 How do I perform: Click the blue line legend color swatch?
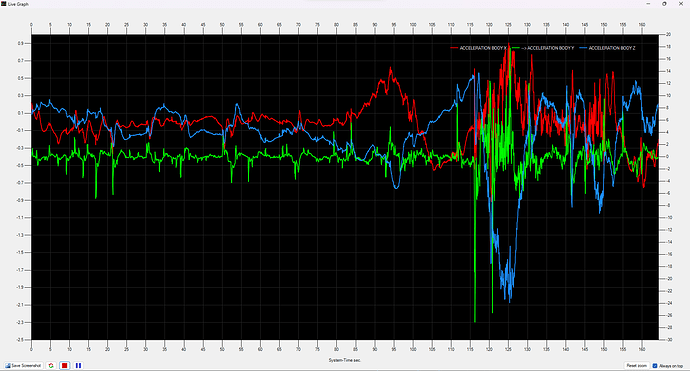click(584, 48)
